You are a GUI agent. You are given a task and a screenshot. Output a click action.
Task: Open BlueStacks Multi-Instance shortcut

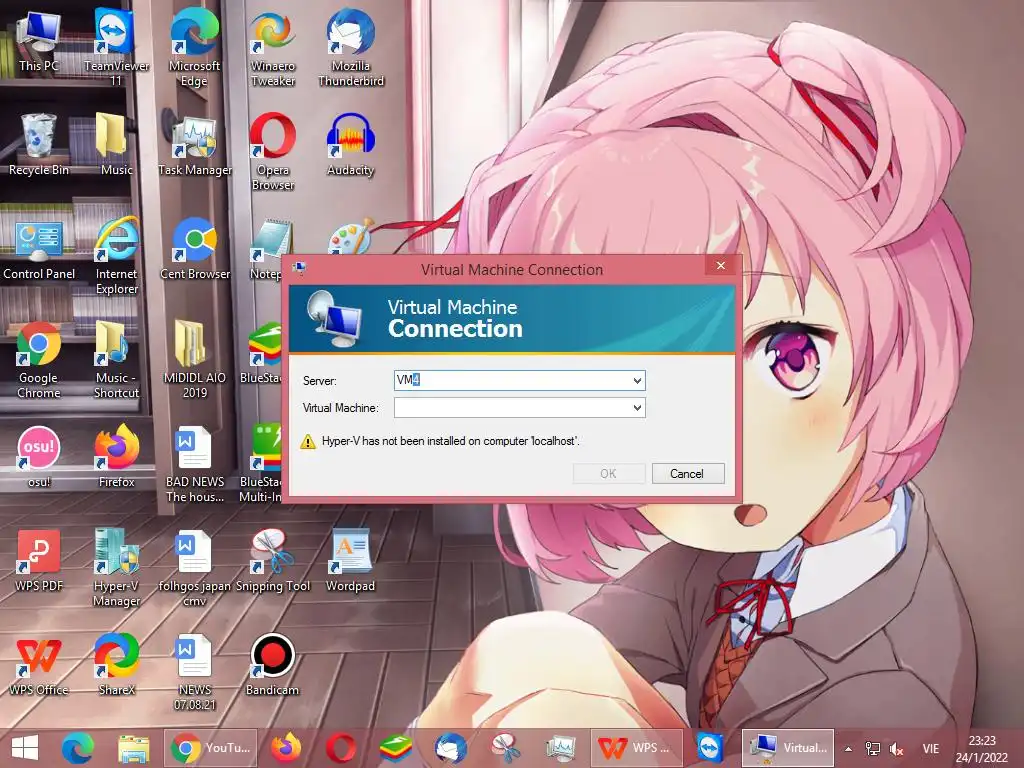(261, 464)
